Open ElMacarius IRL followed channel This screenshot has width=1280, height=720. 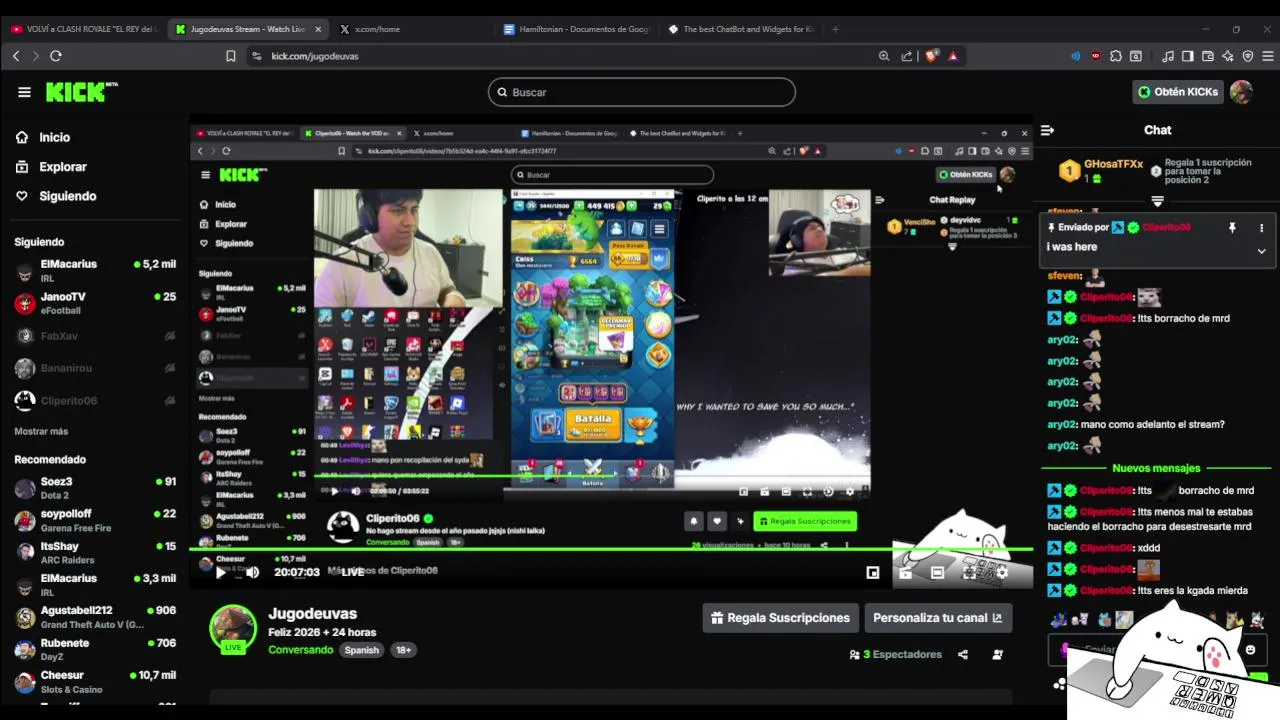[95, 271]
